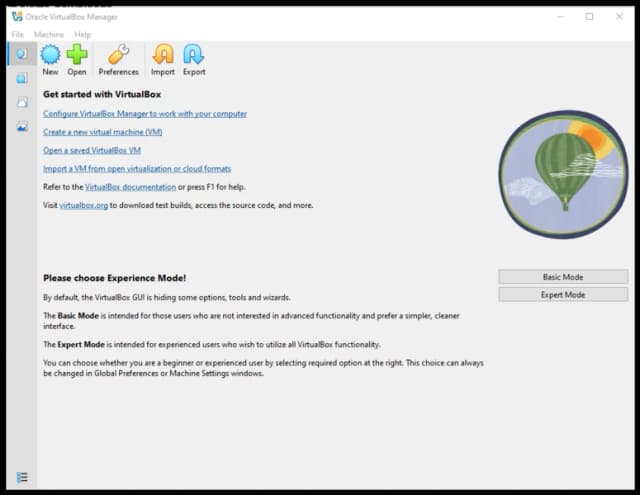The height and width of the screenshot is (495, 640).
Task: Click the Import appliance icon
Action: [x=163, y=54]
